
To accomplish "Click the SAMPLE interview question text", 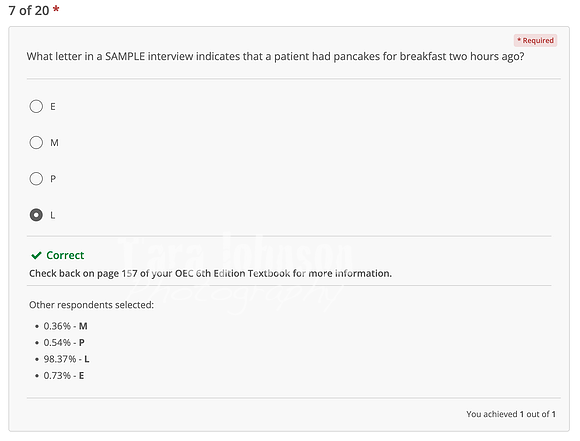I will point(275,56).
